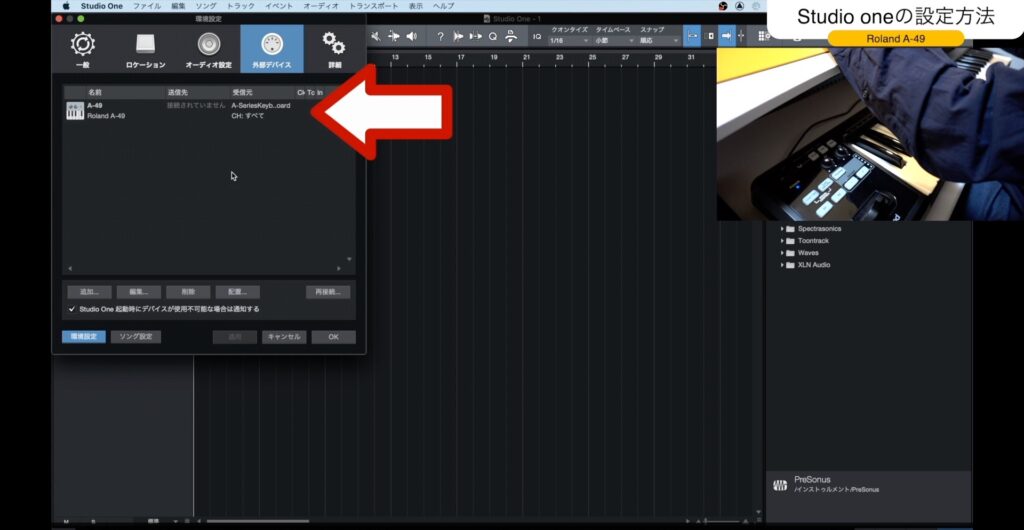Screen dimensions: 1024x530
Task: Click the A-SeriesKeyb..oard cell
Action: tap(261, 105)
